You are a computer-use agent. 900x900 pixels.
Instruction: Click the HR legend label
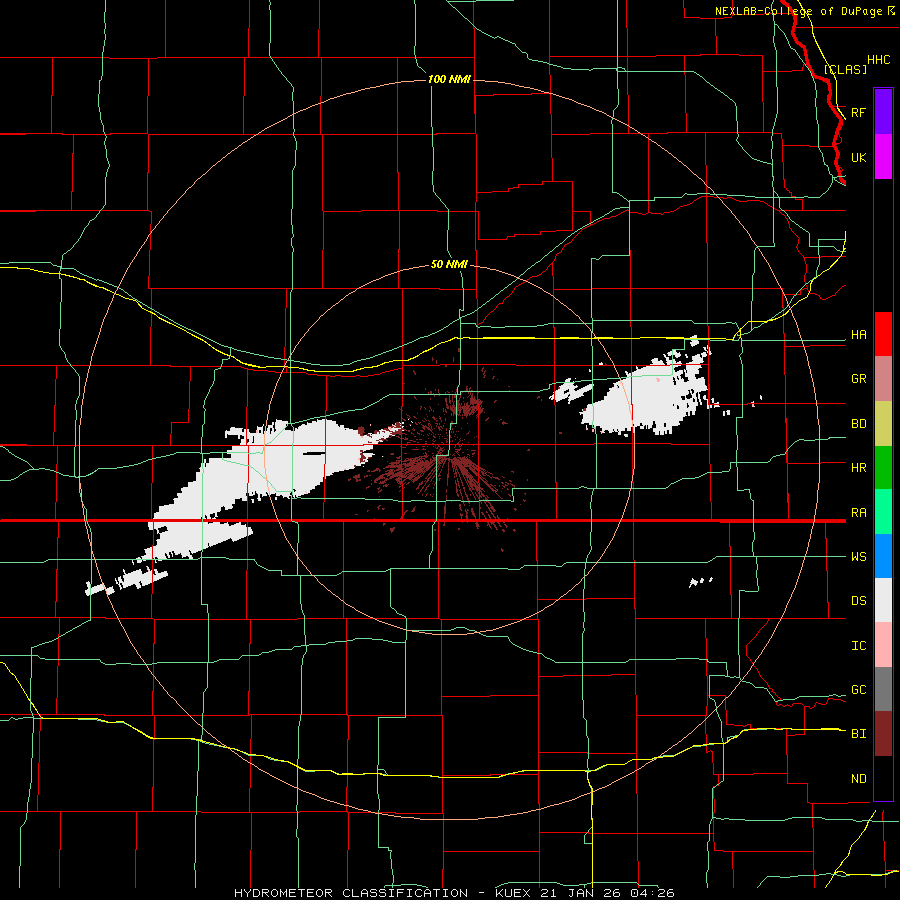tap(859, 468)
